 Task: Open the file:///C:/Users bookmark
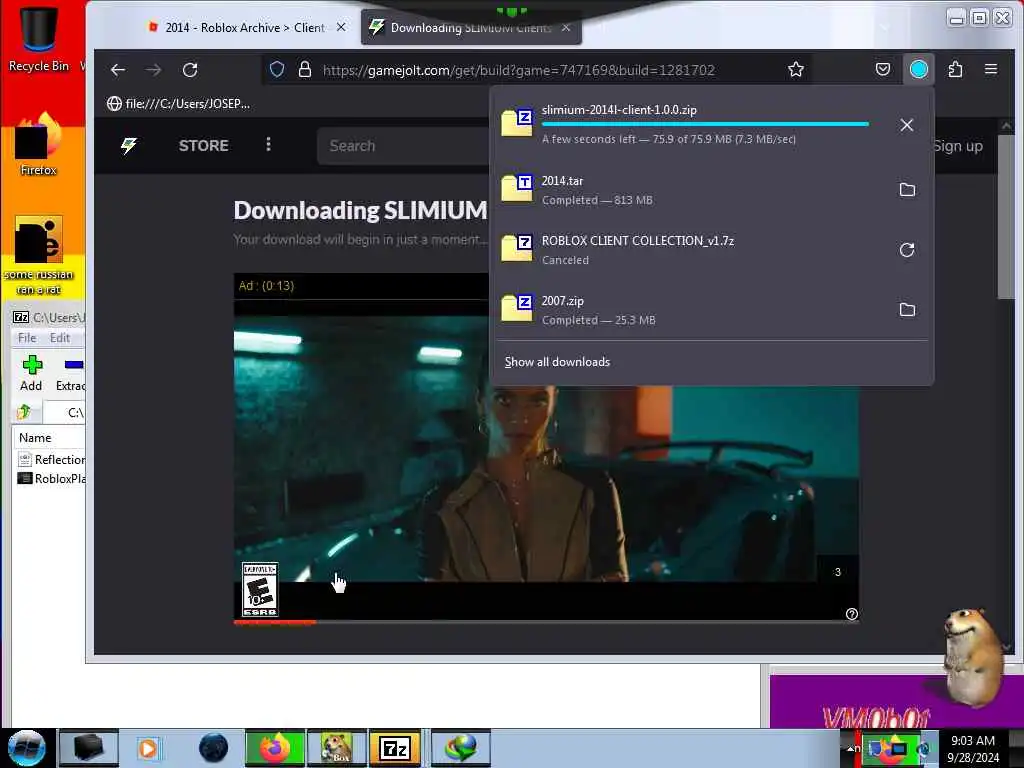tap(178, 104)
